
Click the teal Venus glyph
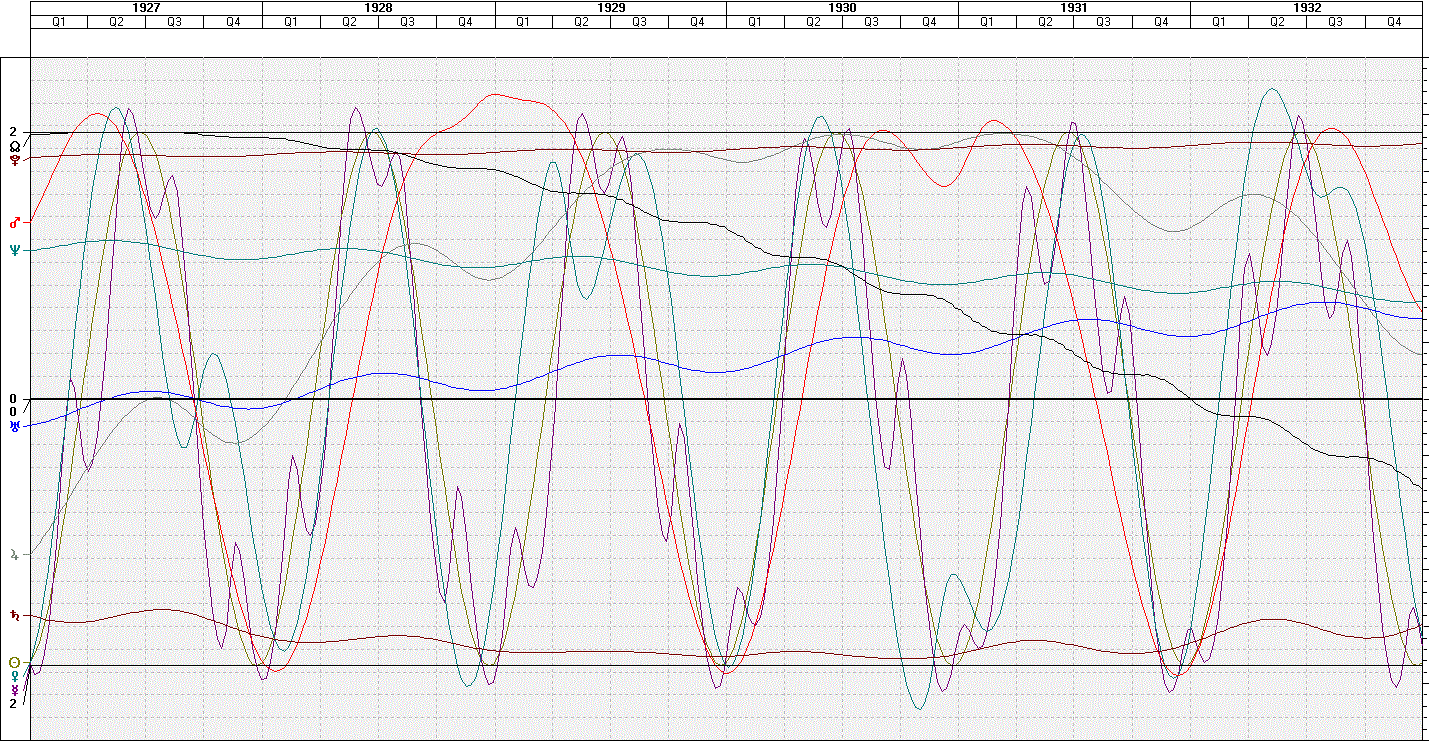pos(14,676)
